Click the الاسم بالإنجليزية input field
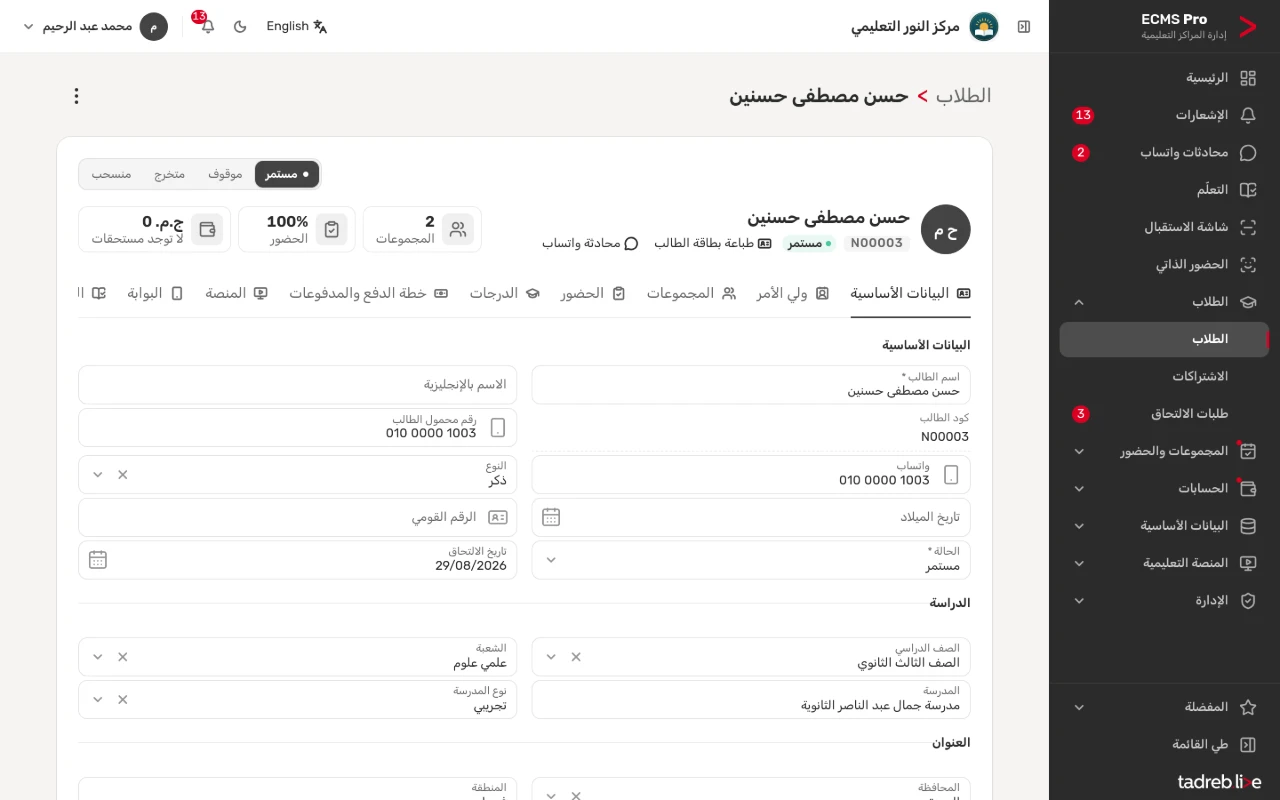 point(298,385)
